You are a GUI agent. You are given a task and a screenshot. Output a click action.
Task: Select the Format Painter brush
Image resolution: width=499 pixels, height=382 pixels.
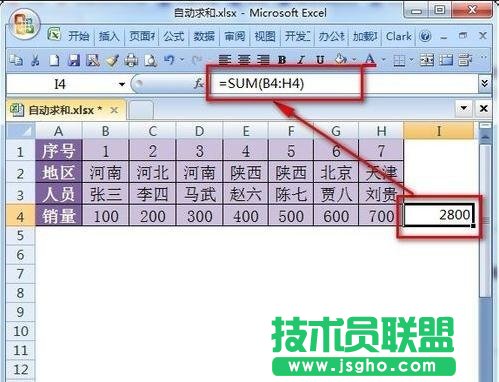pos(112,60)
